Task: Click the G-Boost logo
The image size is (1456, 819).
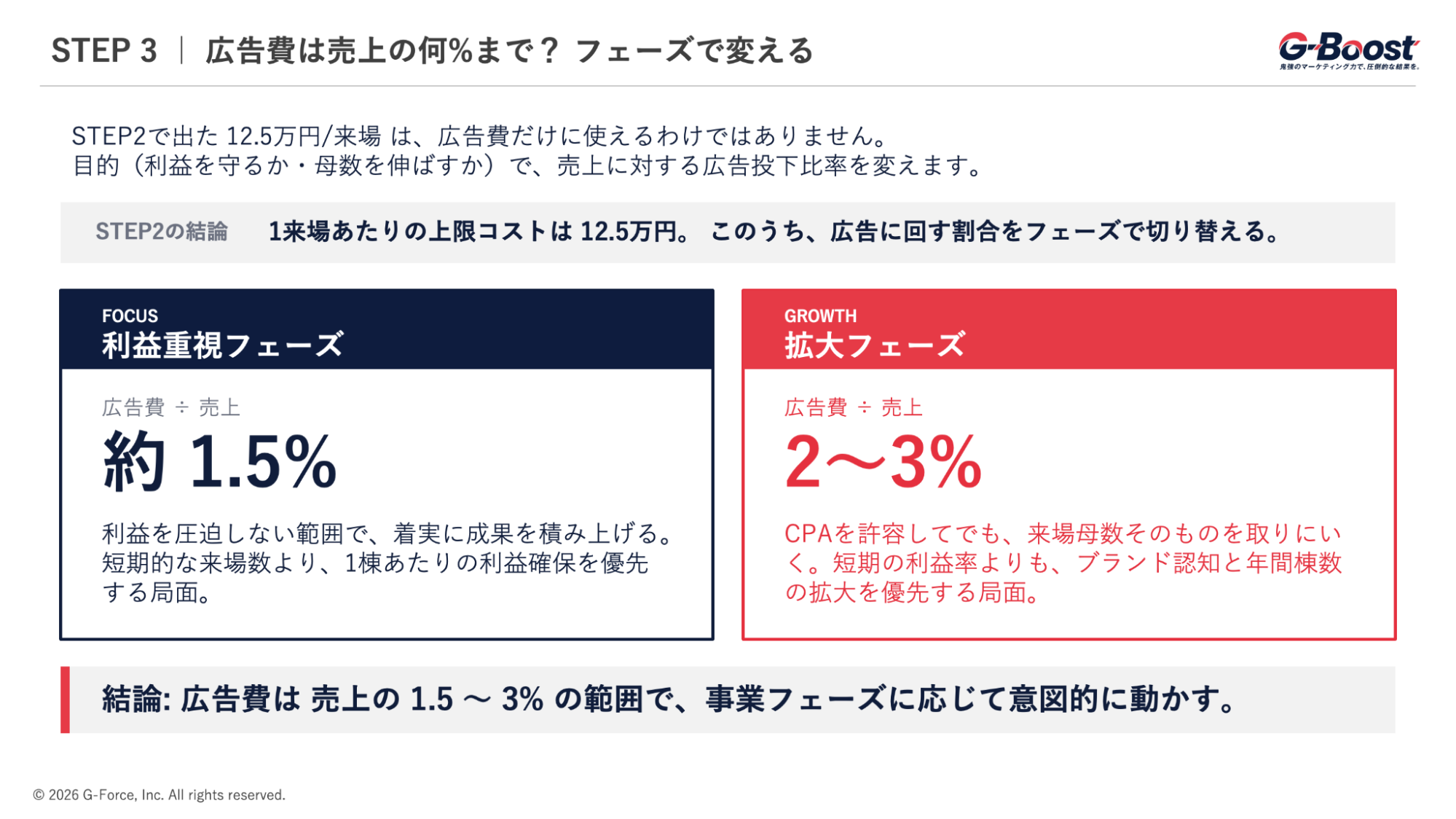Action: coord(1348,47)
